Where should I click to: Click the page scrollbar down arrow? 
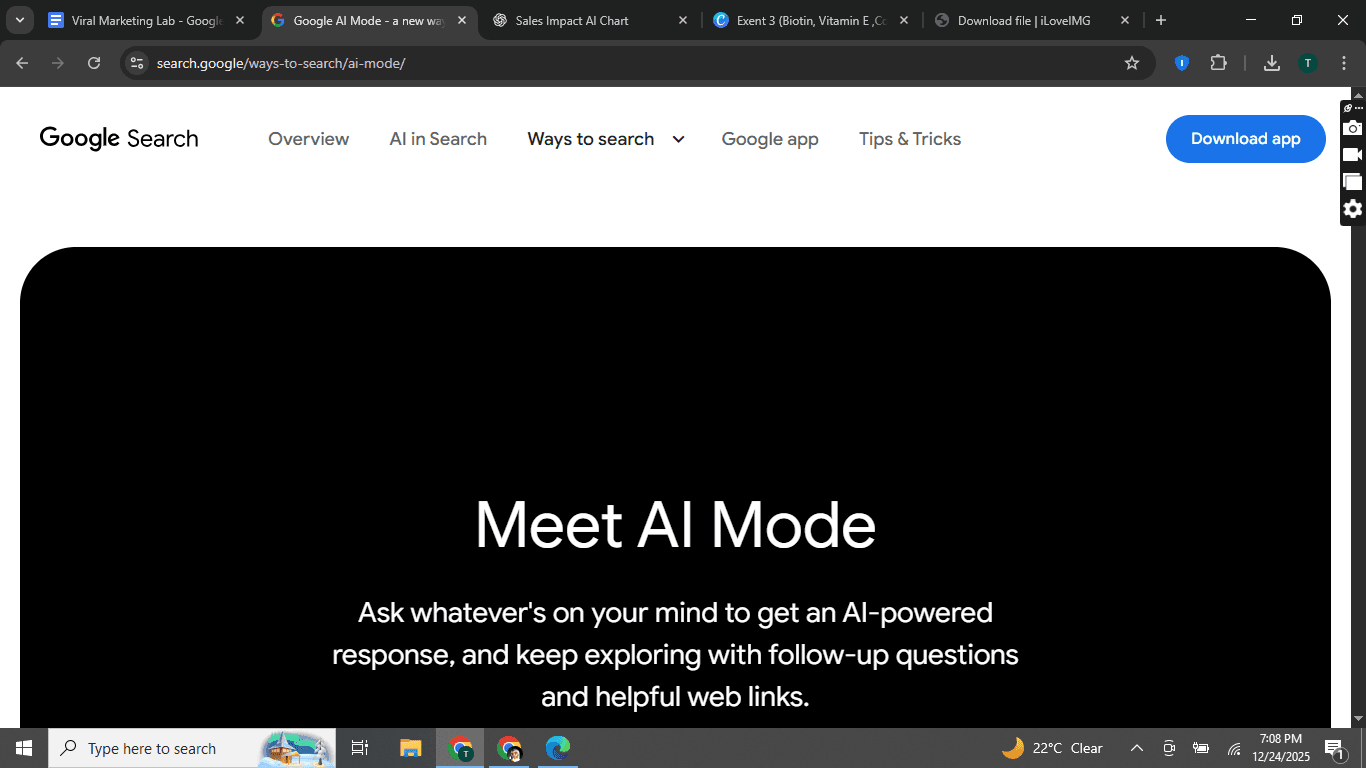tap(1358, 719)
